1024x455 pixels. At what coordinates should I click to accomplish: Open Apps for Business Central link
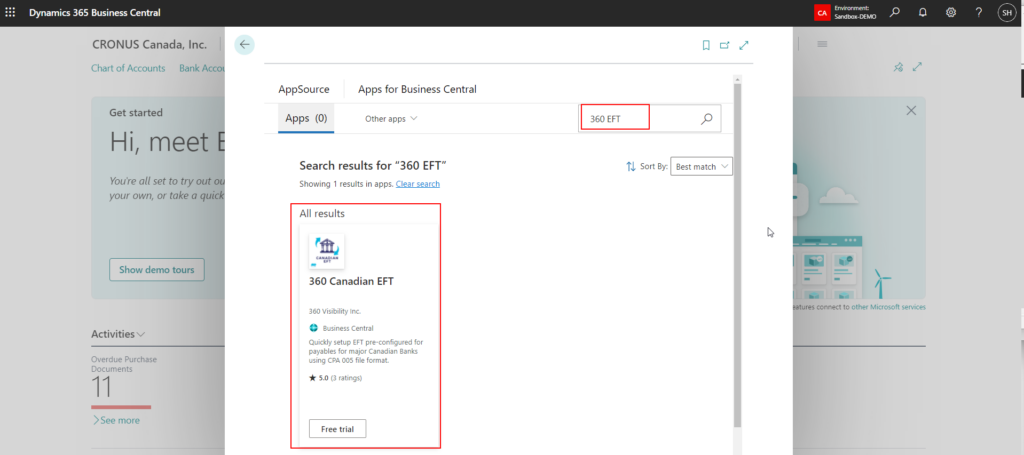coord(417,89)
